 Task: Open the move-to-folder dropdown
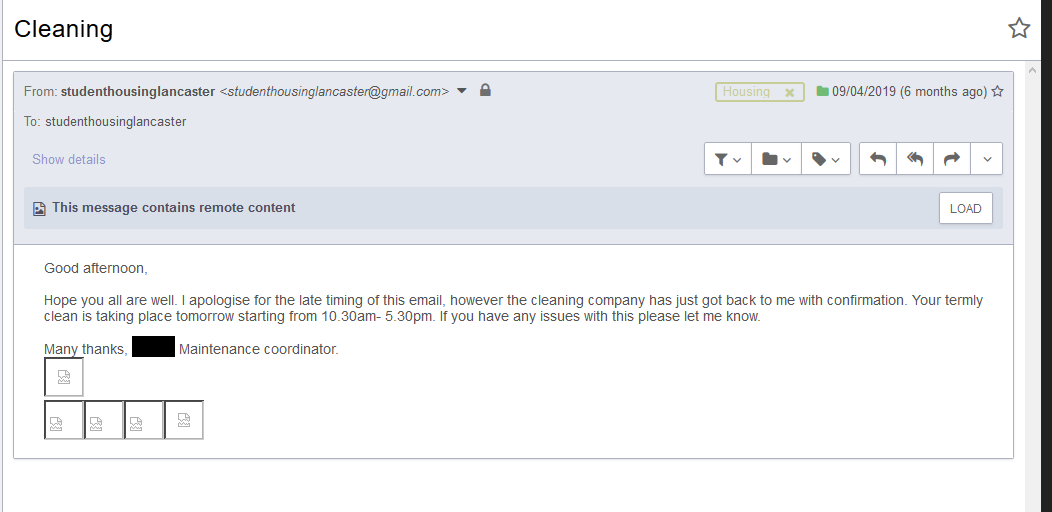[x=777, y=159]
